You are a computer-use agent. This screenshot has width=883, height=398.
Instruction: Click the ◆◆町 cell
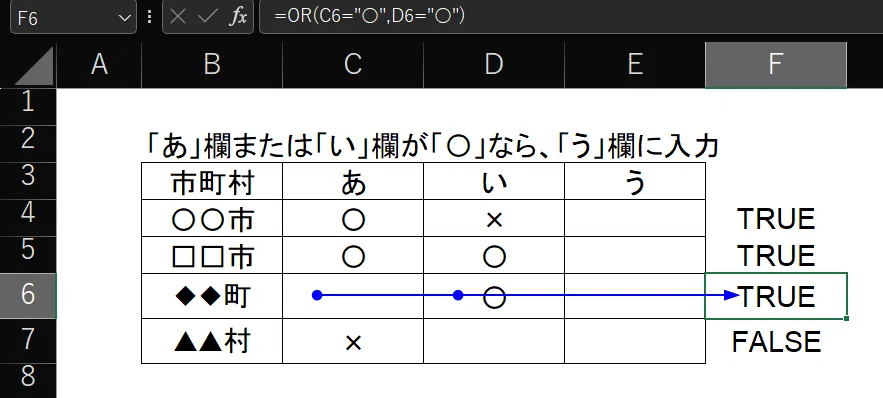(212, 296)
